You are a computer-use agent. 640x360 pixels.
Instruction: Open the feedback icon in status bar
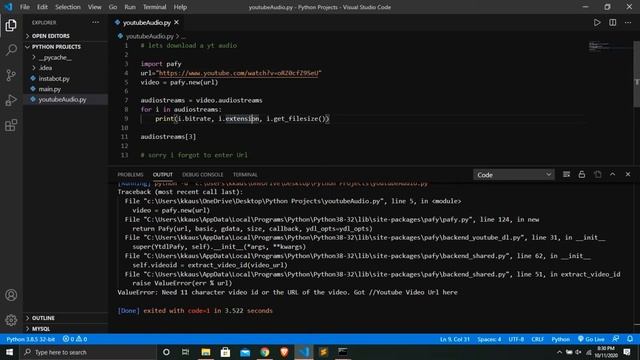616,339
